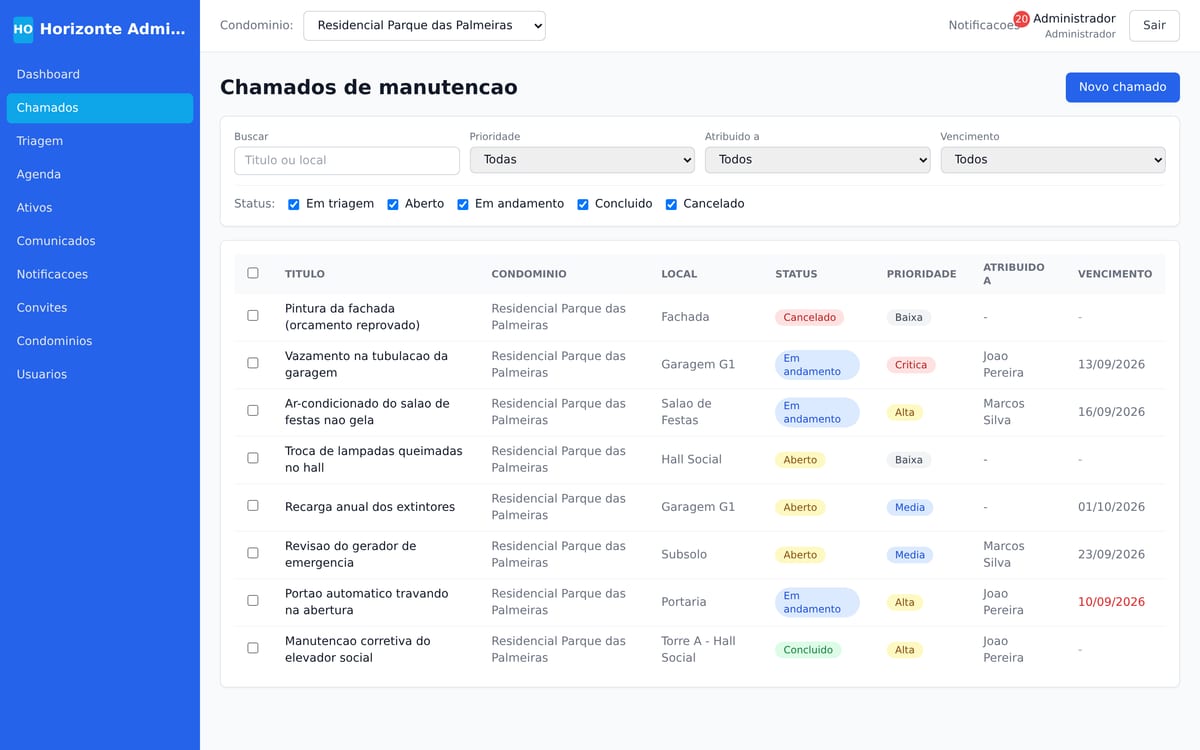Open Recarga anual dos extintores ticket

[370, 507]
